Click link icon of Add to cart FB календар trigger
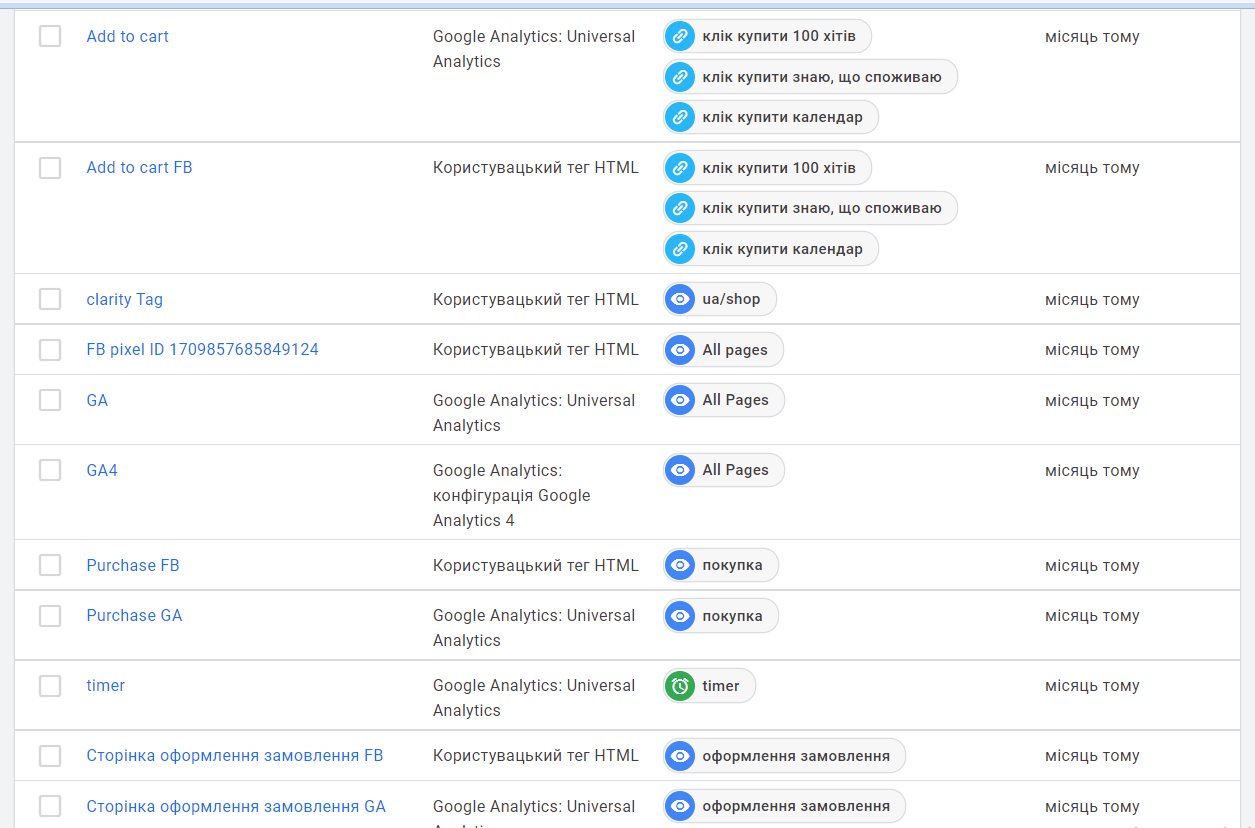Image resolution: width=1255 pixels, height=828 pixels. 680,249
